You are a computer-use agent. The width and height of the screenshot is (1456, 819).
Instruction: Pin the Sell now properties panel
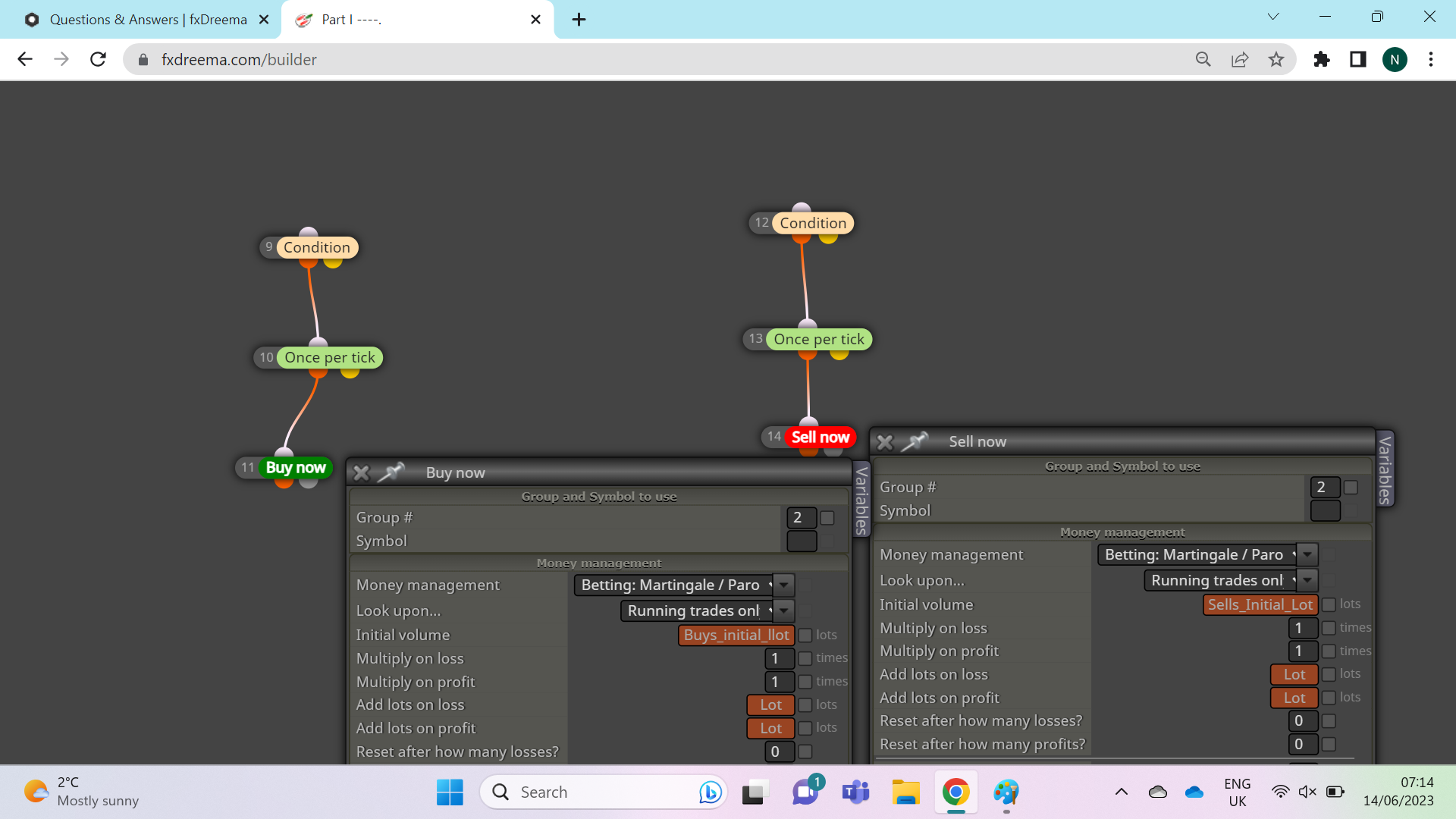(915, 441)
